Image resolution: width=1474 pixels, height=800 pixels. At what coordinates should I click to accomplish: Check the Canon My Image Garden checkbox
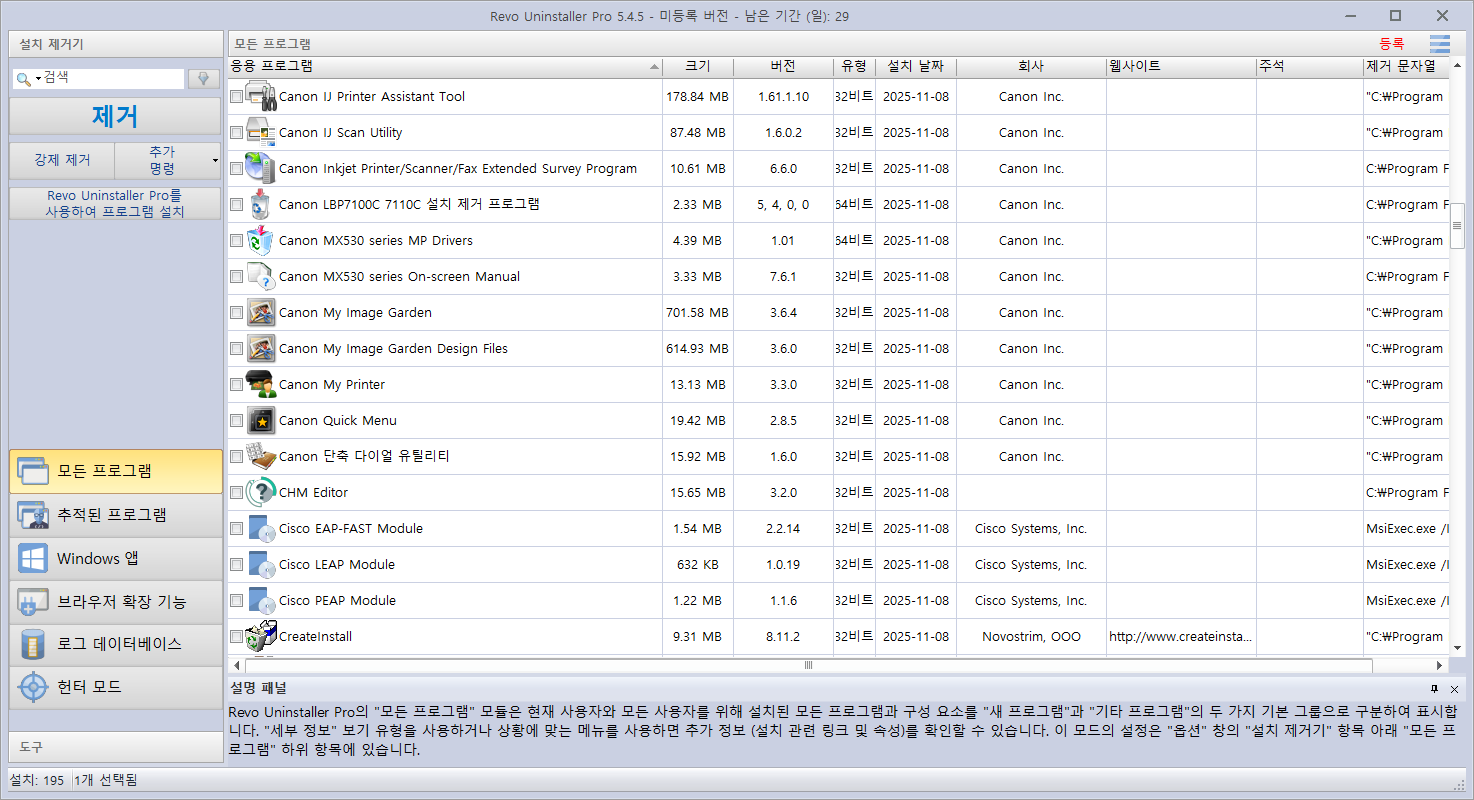click(236, 313)
